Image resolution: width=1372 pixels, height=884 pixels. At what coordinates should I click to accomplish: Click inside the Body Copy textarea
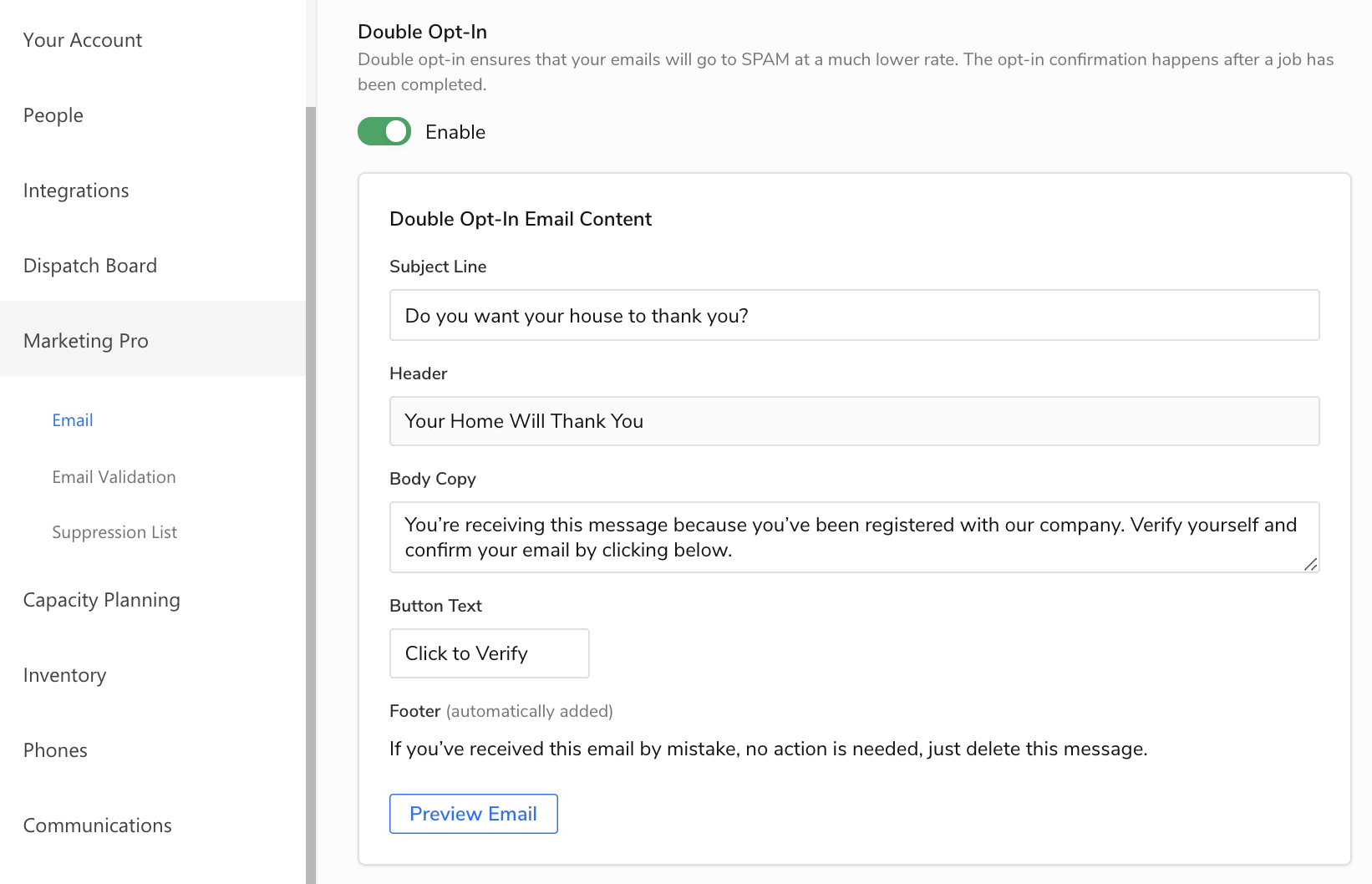(x=854, y=537)
